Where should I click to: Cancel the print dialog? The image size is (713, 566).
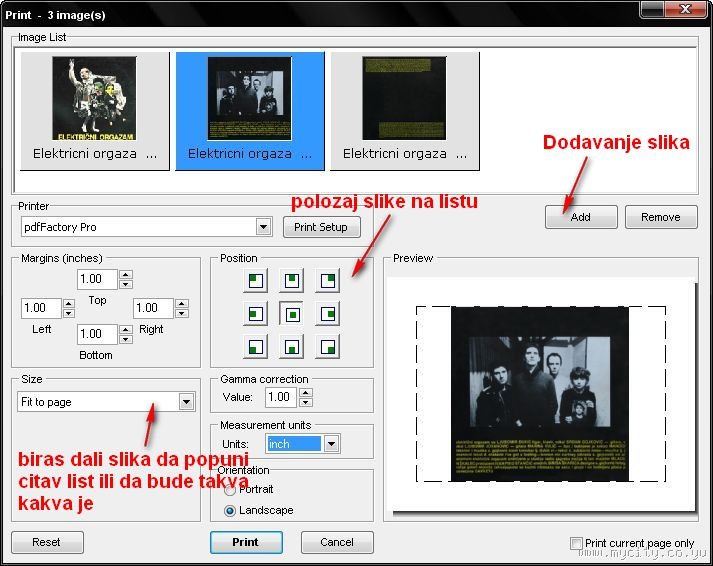pos(337,542)
